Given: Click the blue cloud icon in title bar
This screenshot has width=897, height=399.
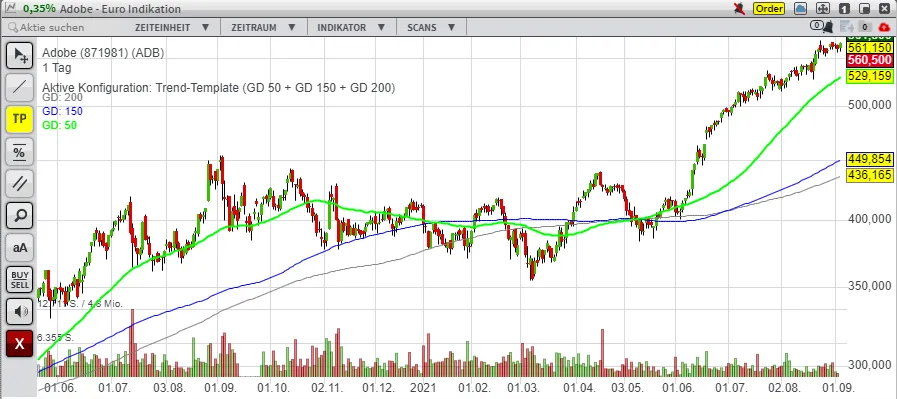Looking at the screenshot, I should 801,9.
